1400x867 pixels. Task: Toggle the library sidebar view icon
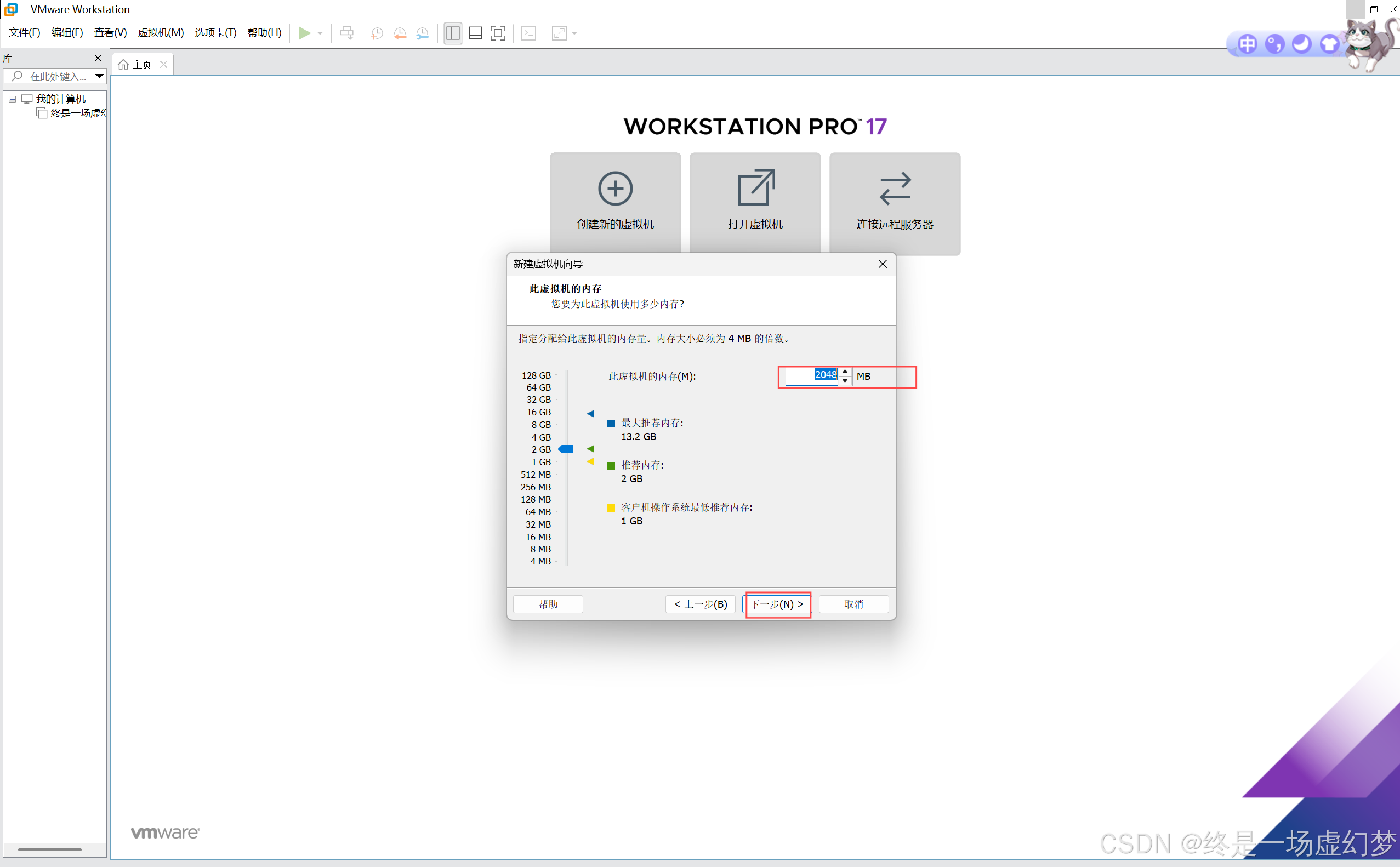coord(453,33)
